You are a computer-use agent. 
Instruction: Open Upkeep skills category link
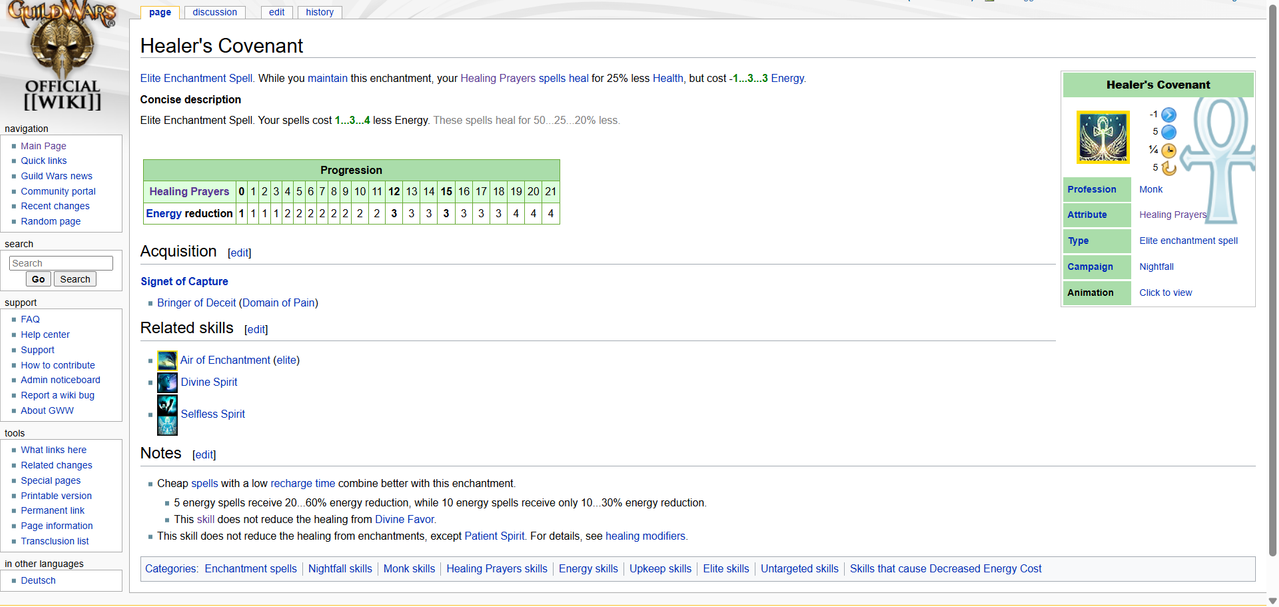pyautogui.click(x=660, y=569)
